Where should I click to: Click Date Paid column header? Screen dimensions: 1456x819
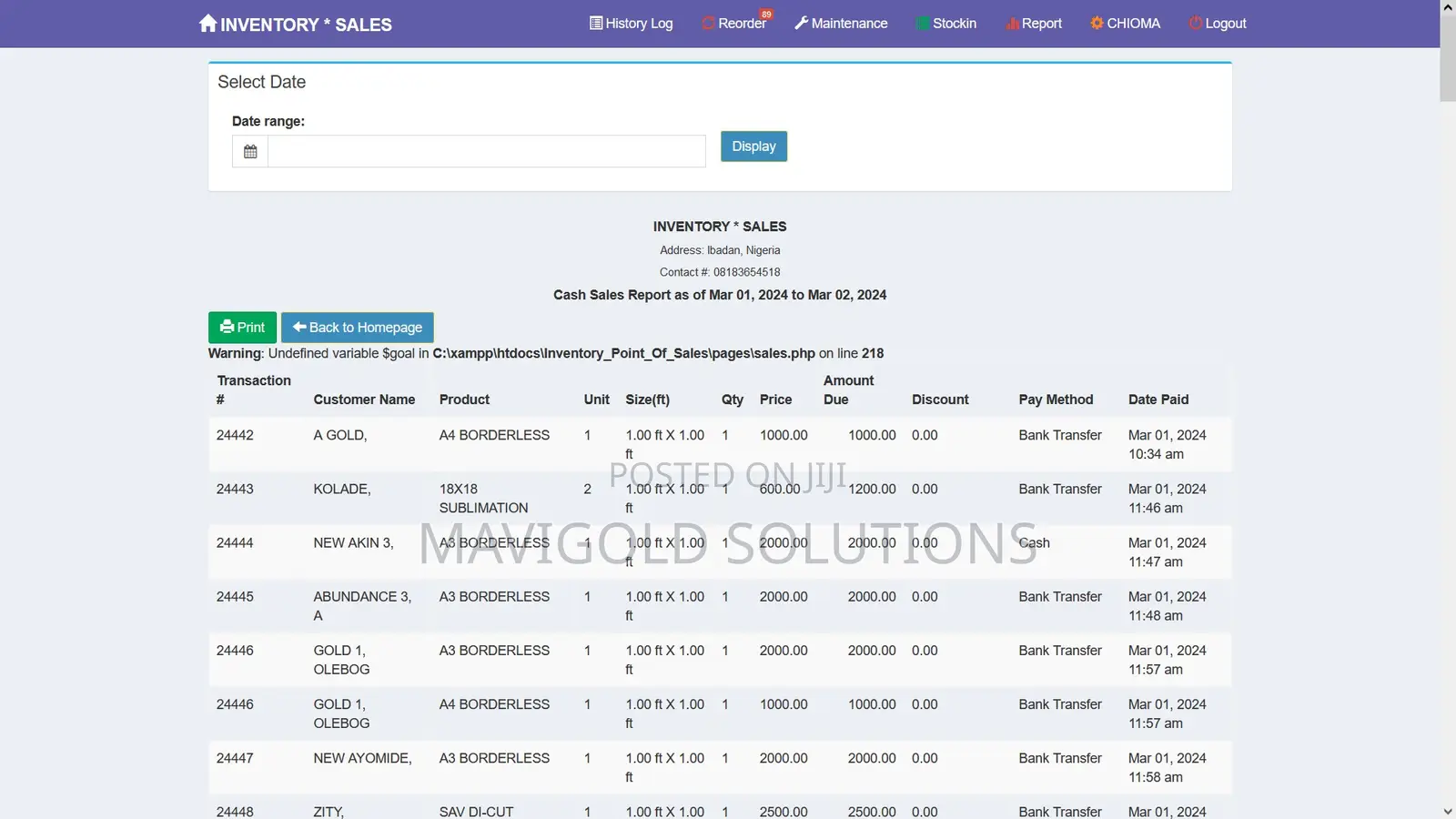pos(1158,399)
